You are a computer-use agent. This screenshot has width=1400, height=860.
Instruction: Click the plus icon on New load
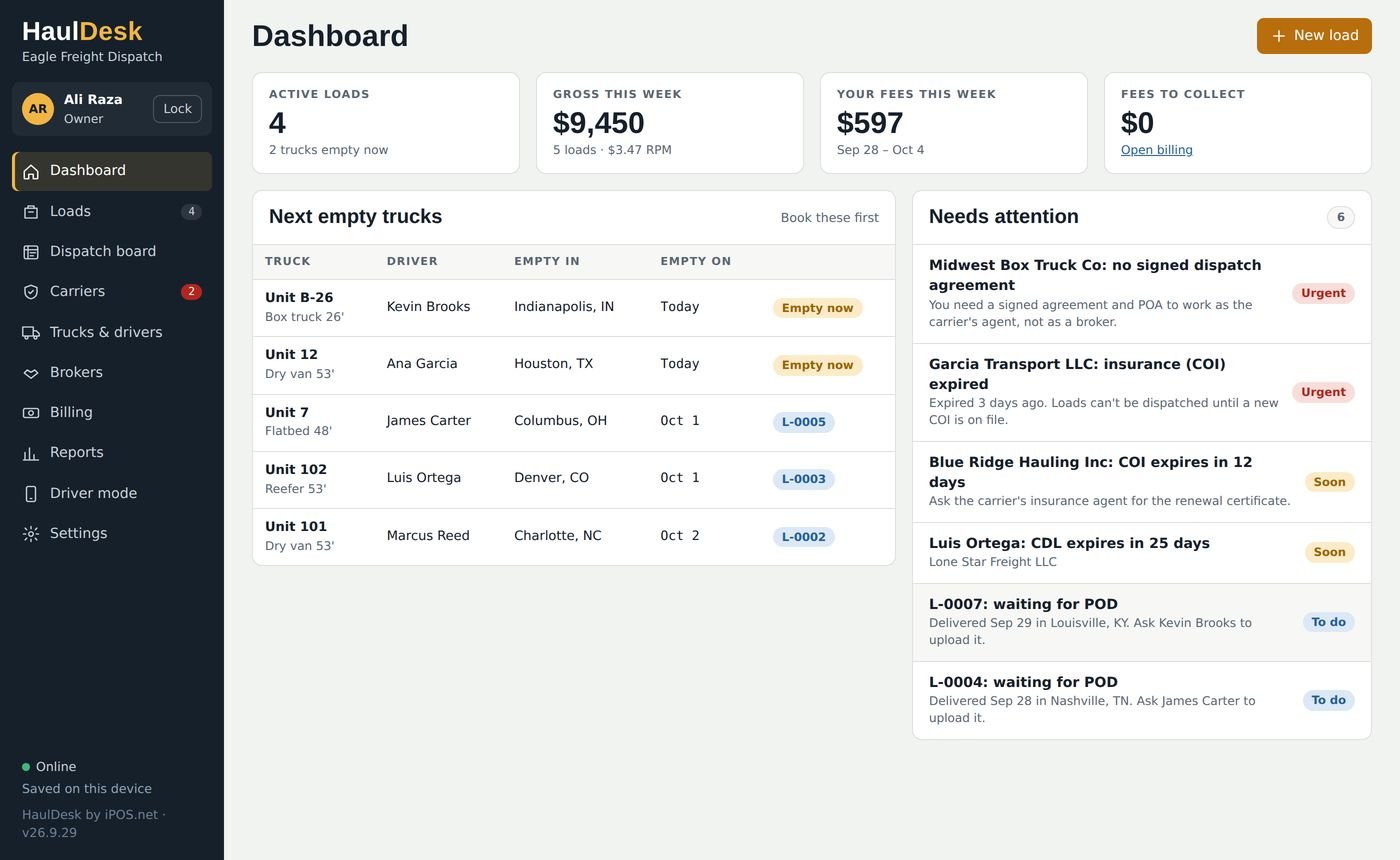[1278, 36]
